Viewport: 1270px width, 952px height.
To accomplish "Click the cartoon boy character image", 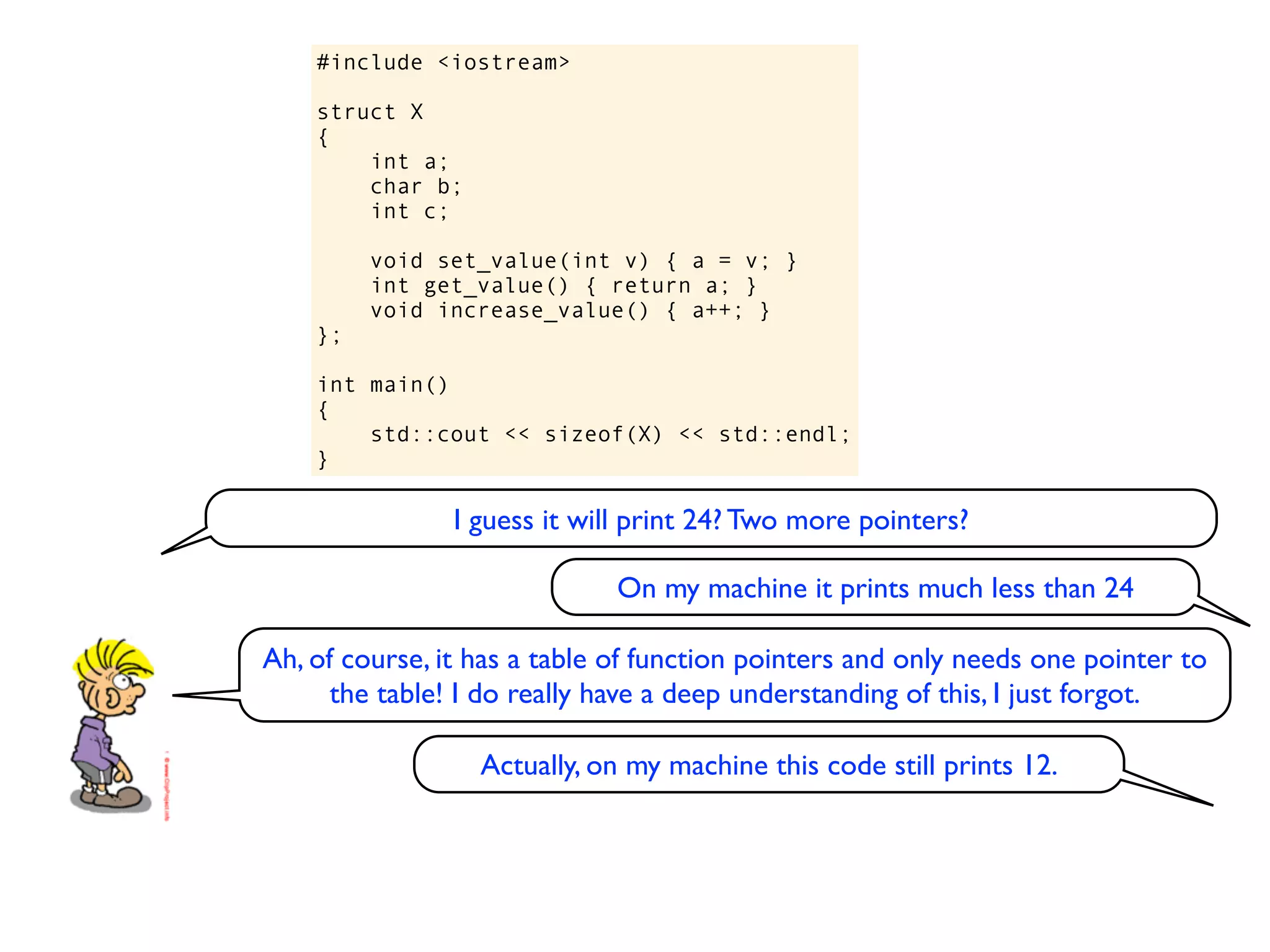I will (x=110, y=725).
